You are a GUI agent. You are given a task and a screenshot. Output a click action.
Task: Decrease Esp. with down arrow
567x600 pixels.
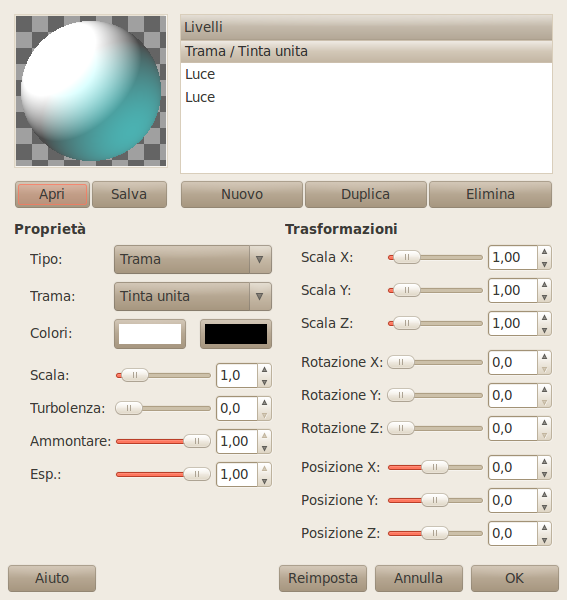(x=264, y=480)
